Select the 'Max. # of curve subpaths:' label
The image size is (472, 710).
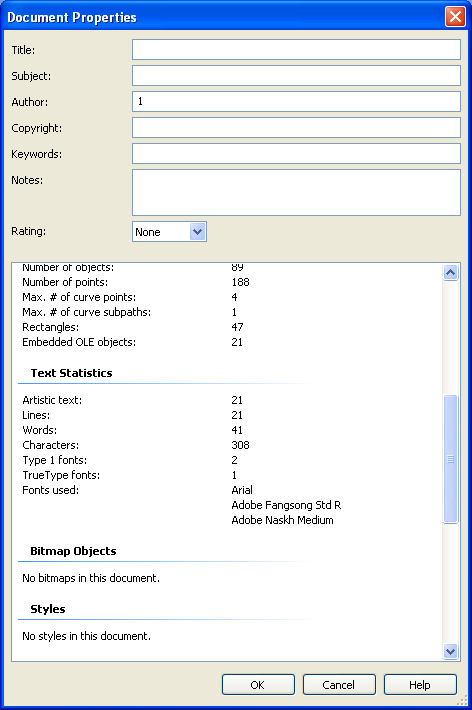pyautogui.click(x=87, y=312)
